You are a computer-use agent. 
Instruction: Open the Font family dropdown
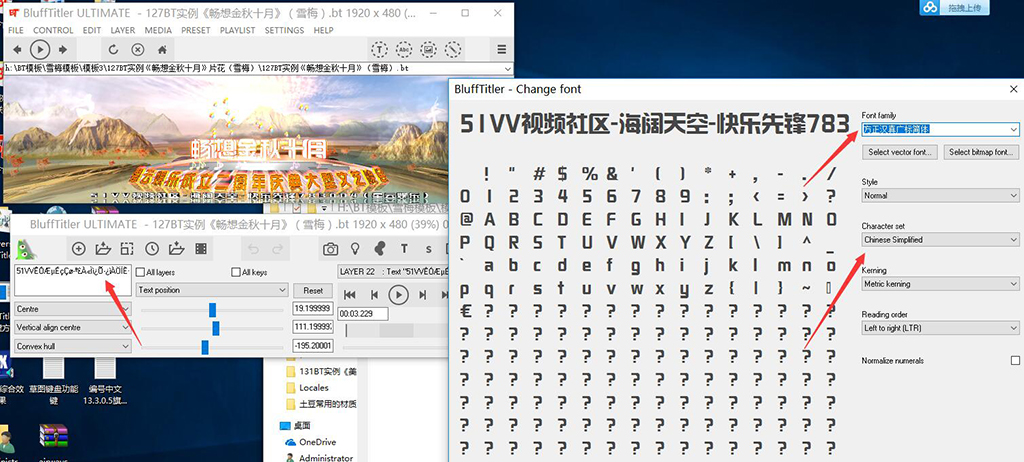pos(940,129)
